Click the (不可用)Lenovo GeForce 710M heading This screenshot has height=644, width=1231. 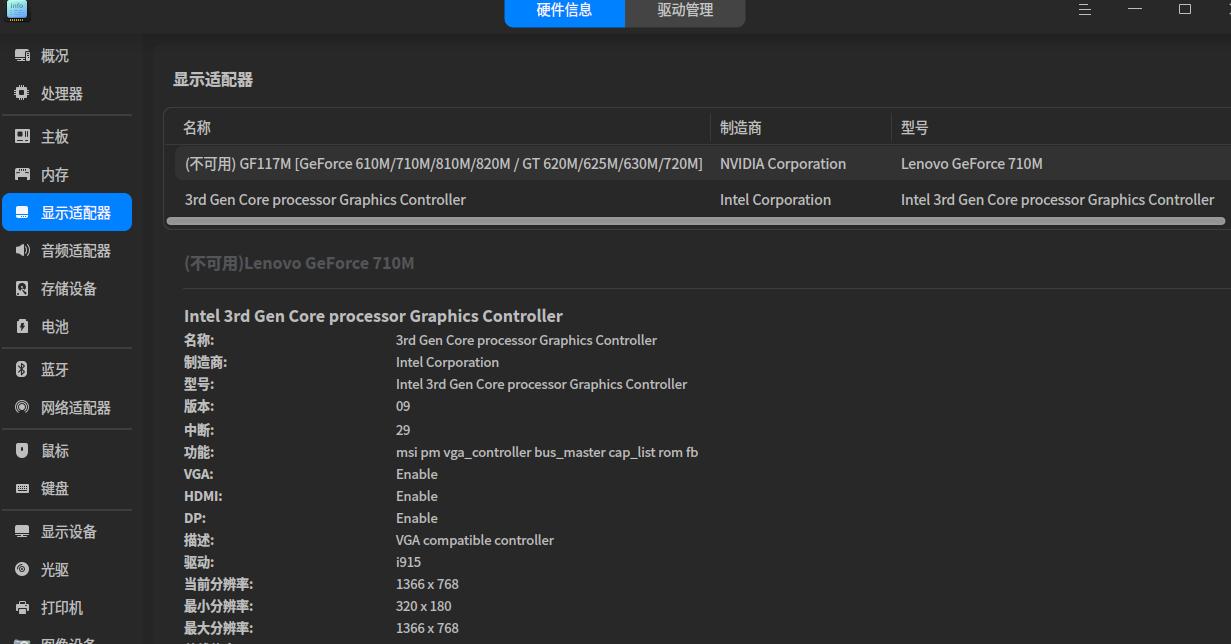click(x=299, y=263)
